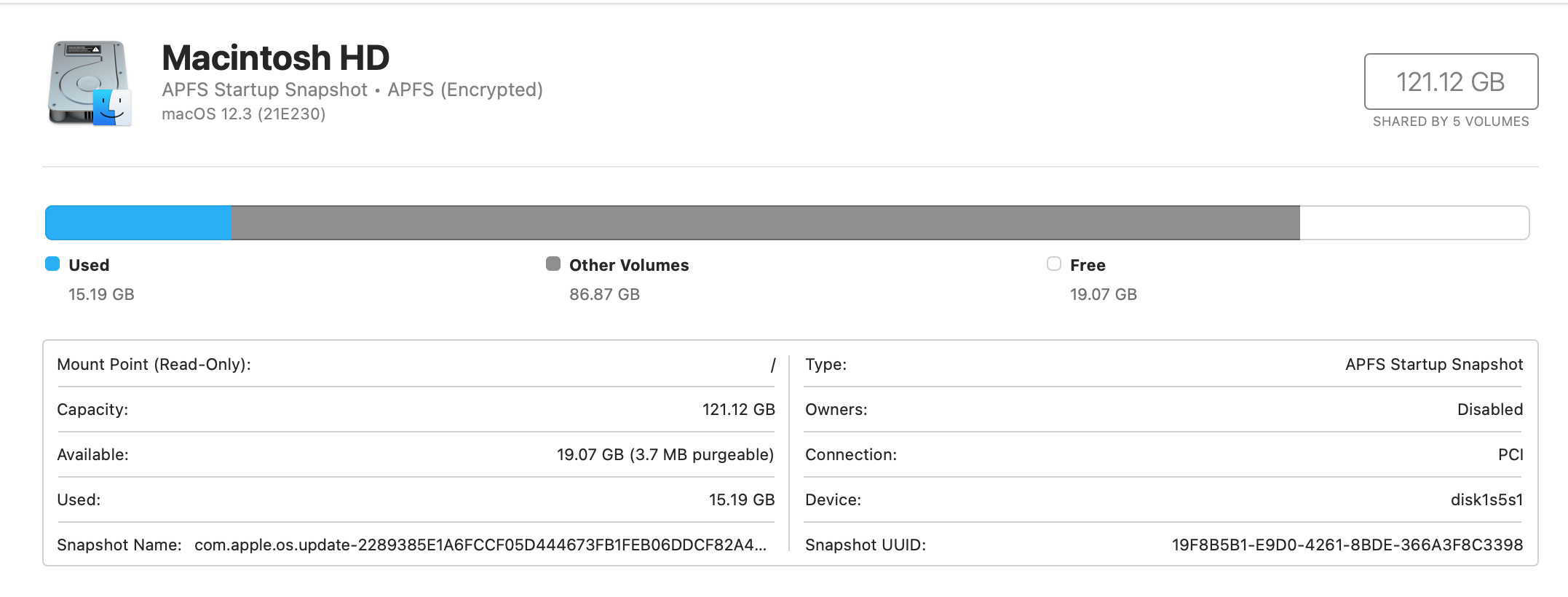
Task: Click the Type label
Action: point(825,364)
